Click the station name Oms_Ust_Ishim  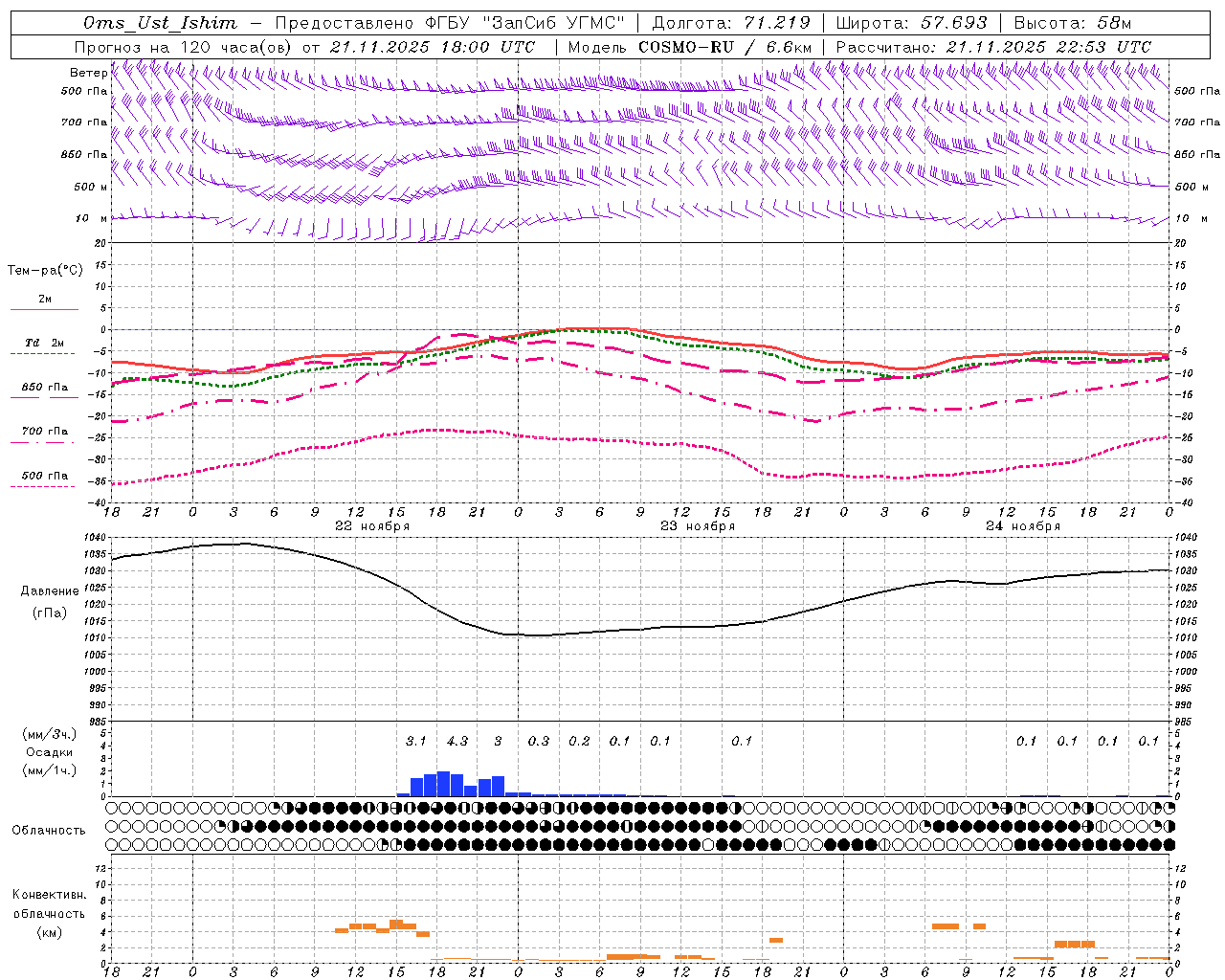pos(160,23)
